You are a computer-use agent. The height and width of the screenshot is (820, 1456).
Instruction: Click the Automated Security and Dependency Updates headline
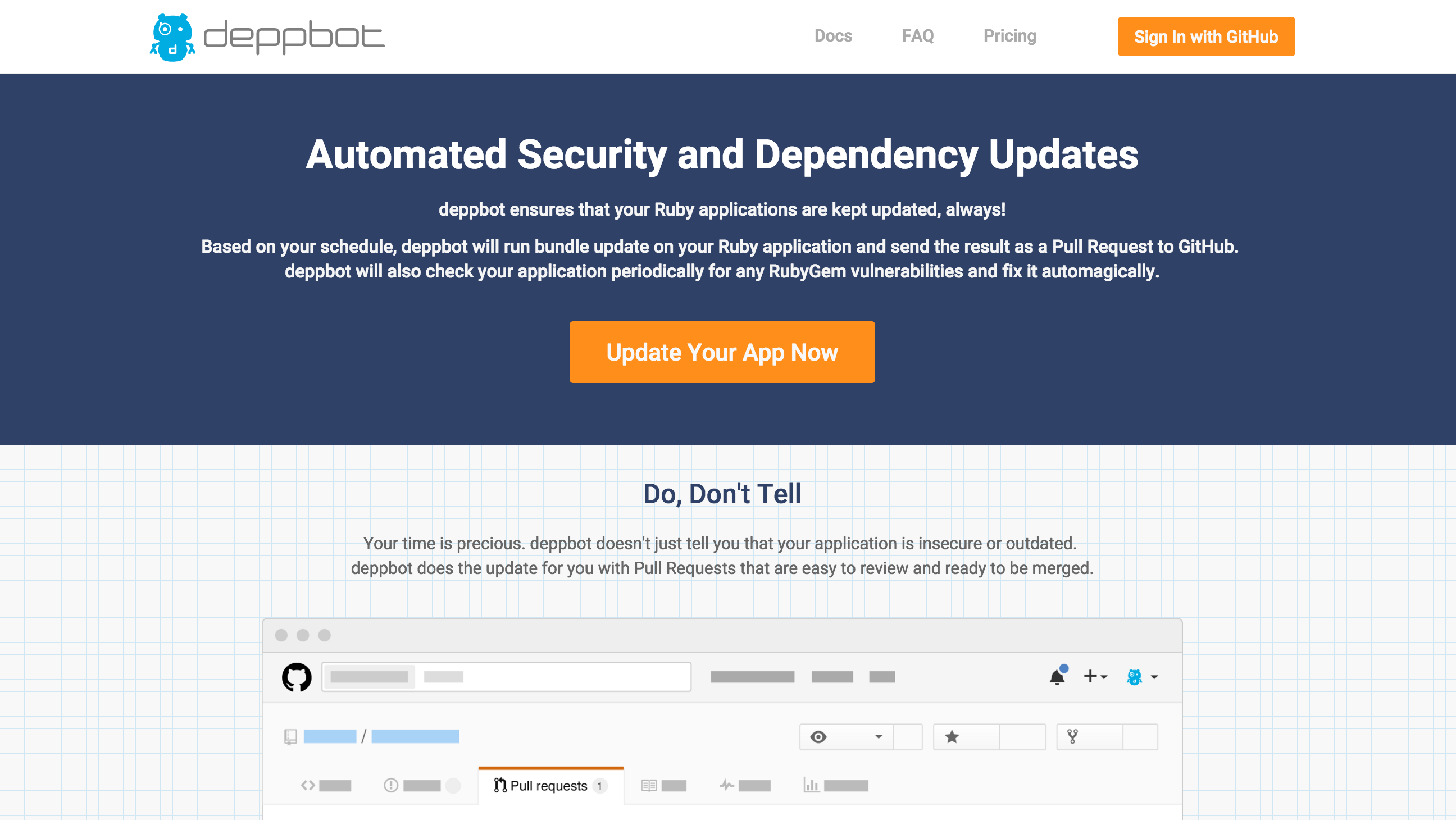click(722, 155)
